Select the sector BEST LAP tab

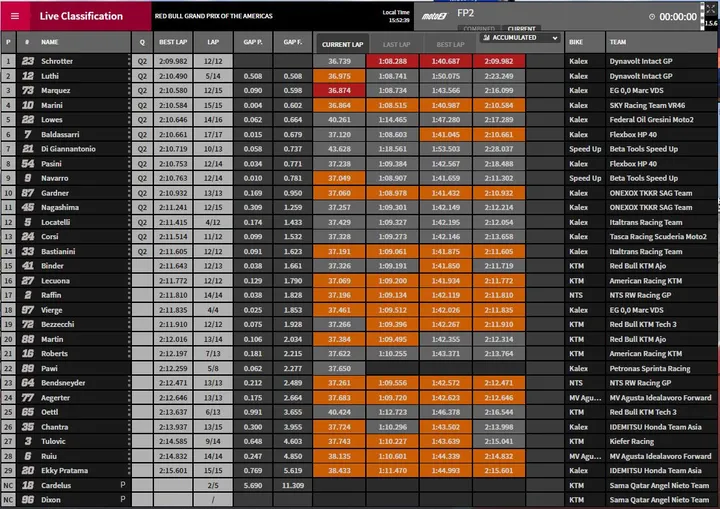[x=450, y=45]
